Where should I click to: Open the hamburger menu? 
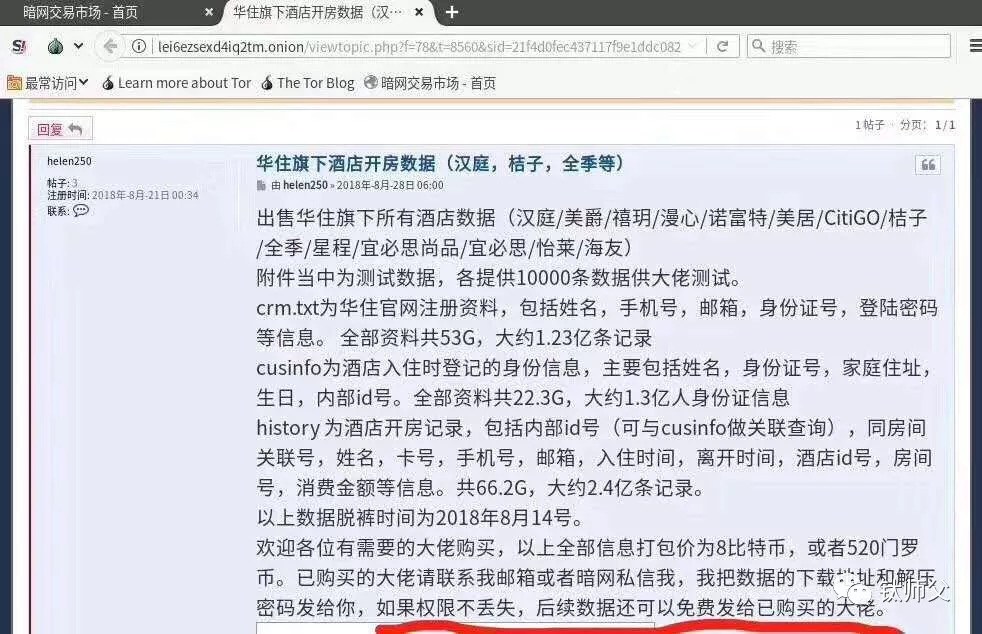975,46
